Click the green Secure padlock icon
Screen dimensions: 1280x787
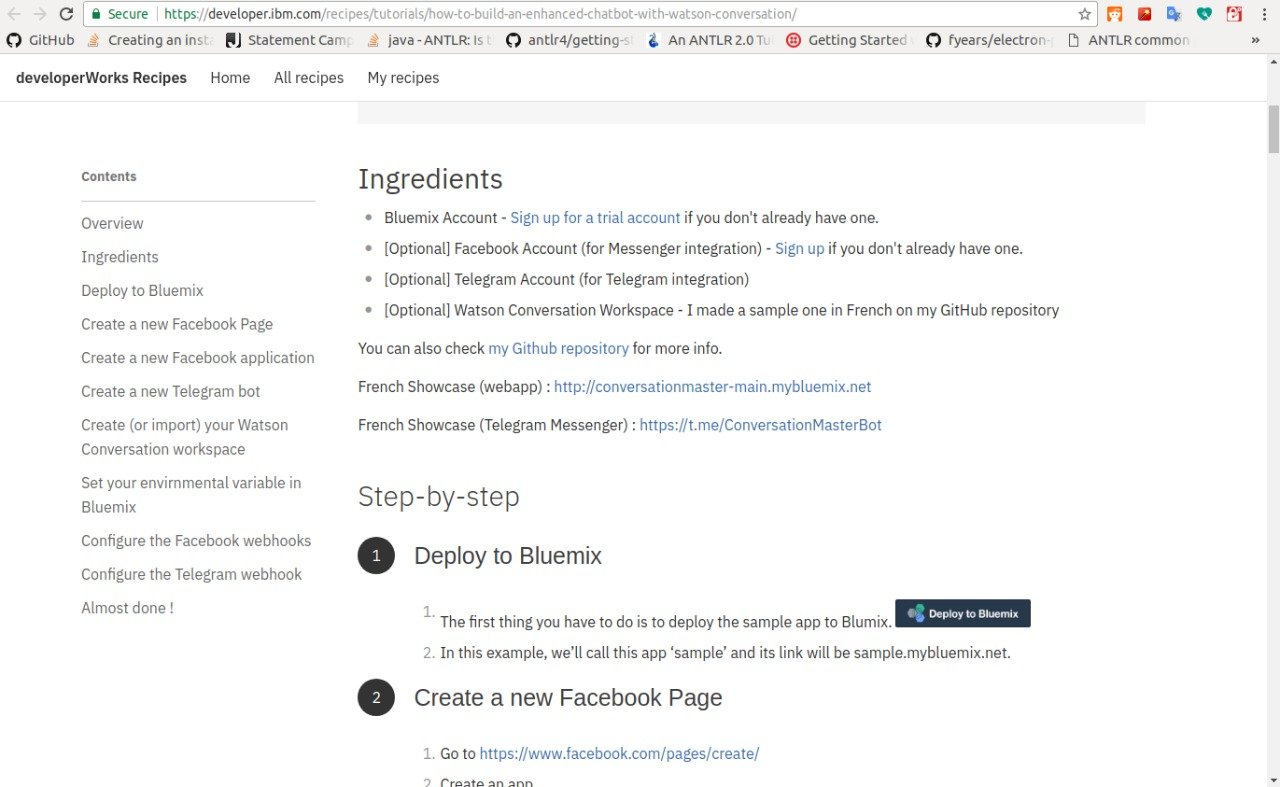point(96,14)
